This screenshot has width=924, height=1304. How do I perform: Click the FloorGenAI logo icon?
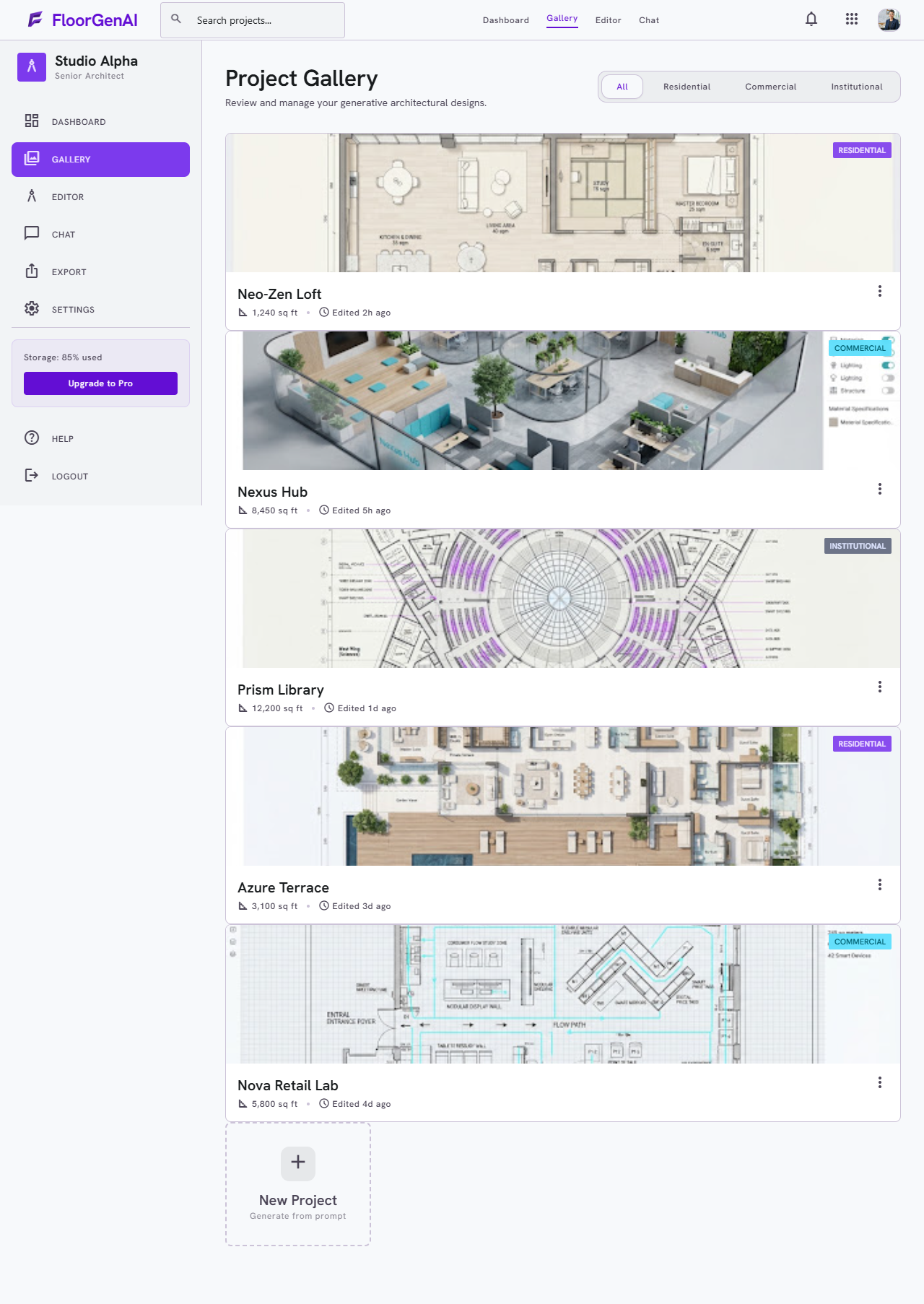[35, 19]
